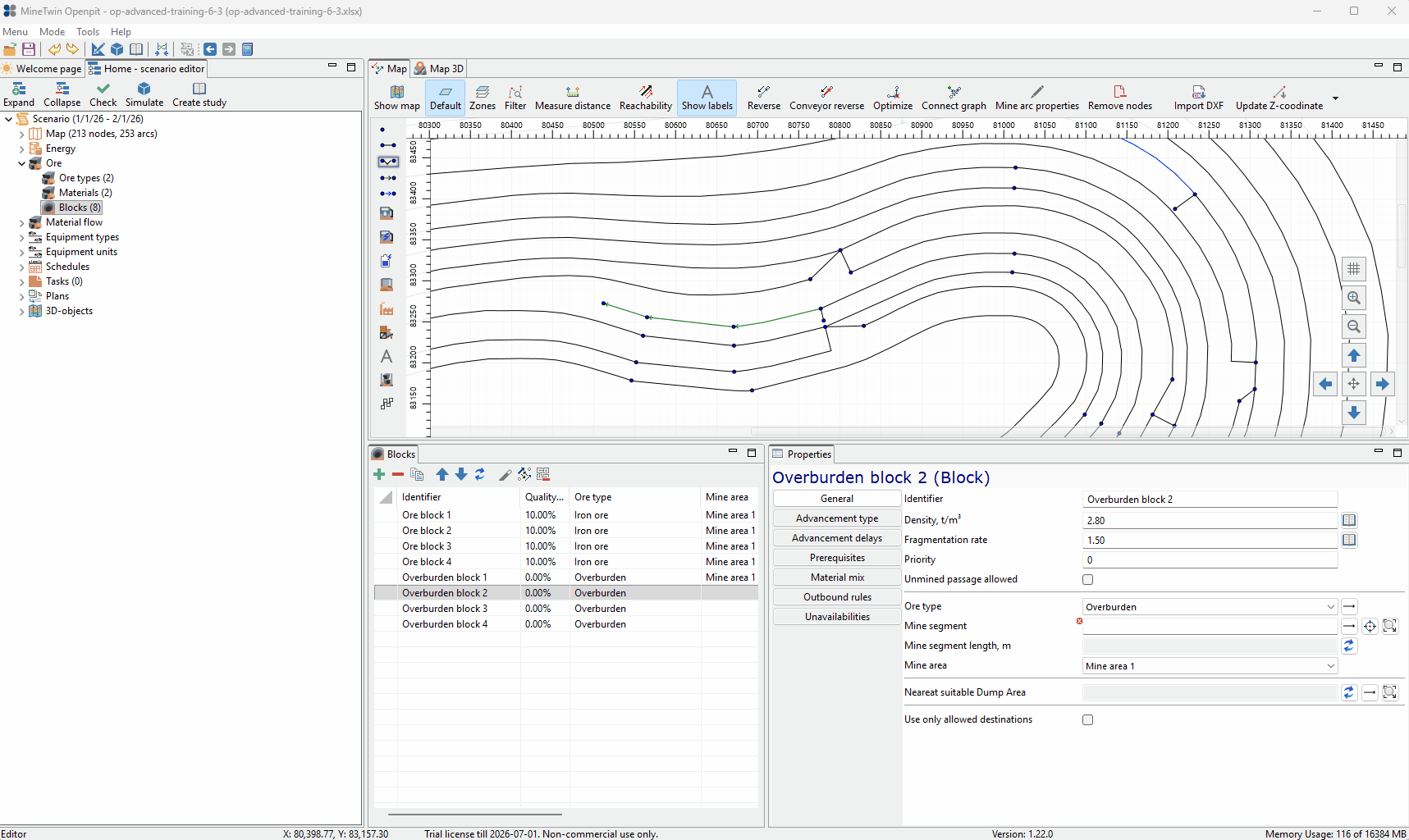Check Use only allowed destinations box
This screenshot has height=840, width=1409.
coord(1088,719)
